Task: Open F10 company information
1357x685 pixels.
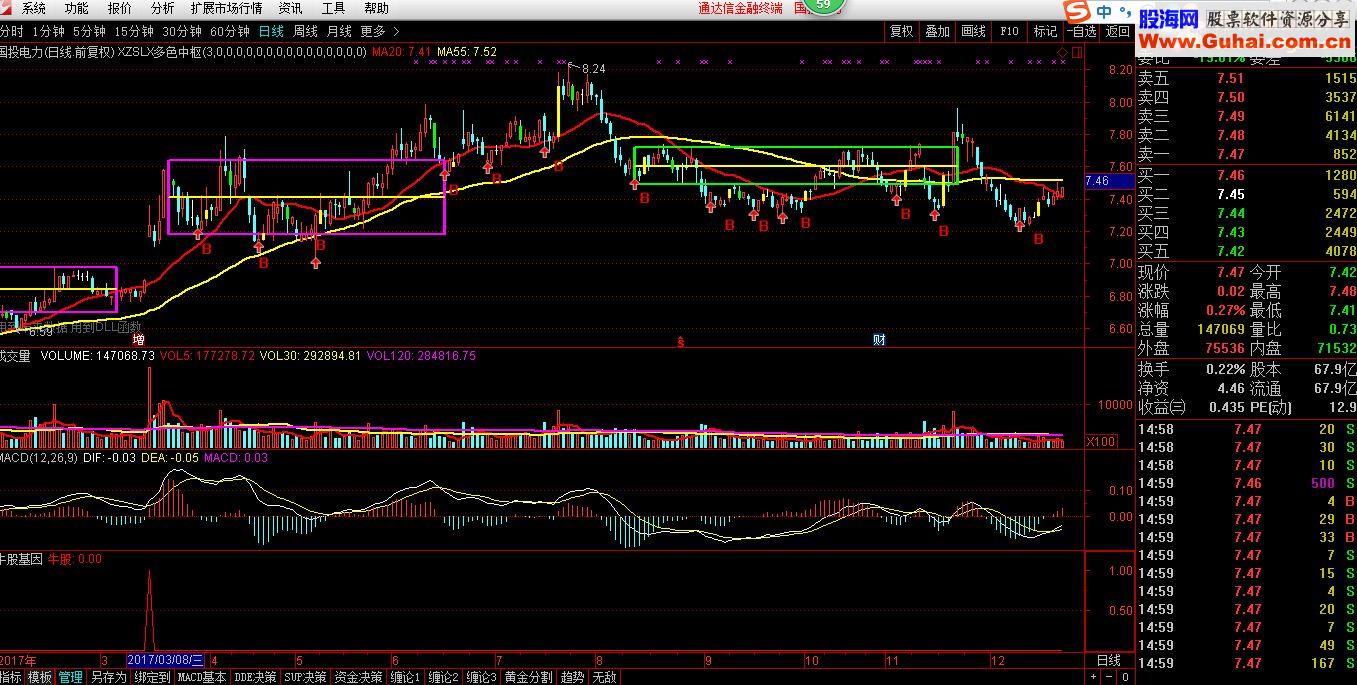Action: [1009, 31]
